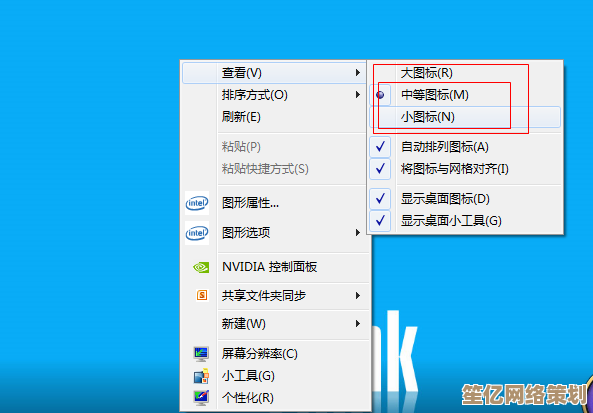The width and height of the screenshot is (593, 413).
Task: Select 小图标(N) small icons
Action: point(465,116)
